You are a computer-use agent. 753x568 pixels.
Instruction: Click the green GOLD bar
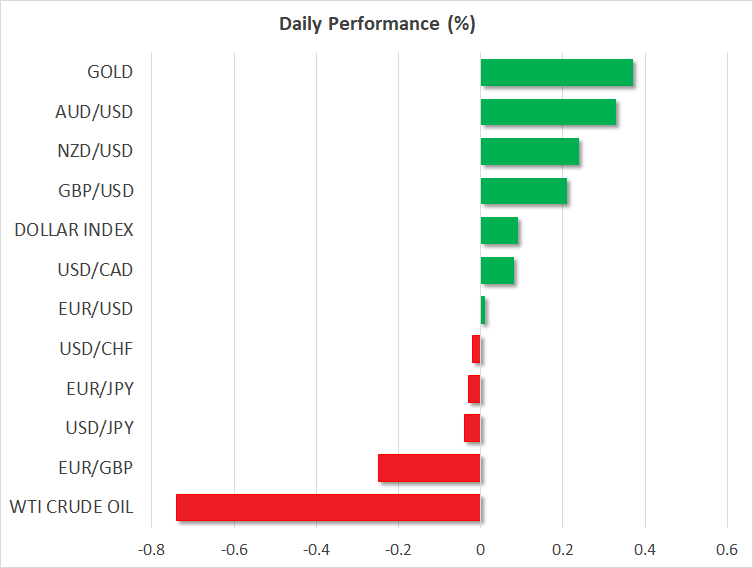point(556,73)
